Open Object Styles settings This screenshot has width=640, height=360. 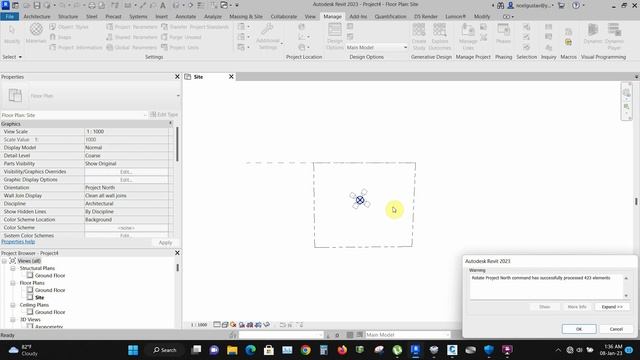coord(69,27)
